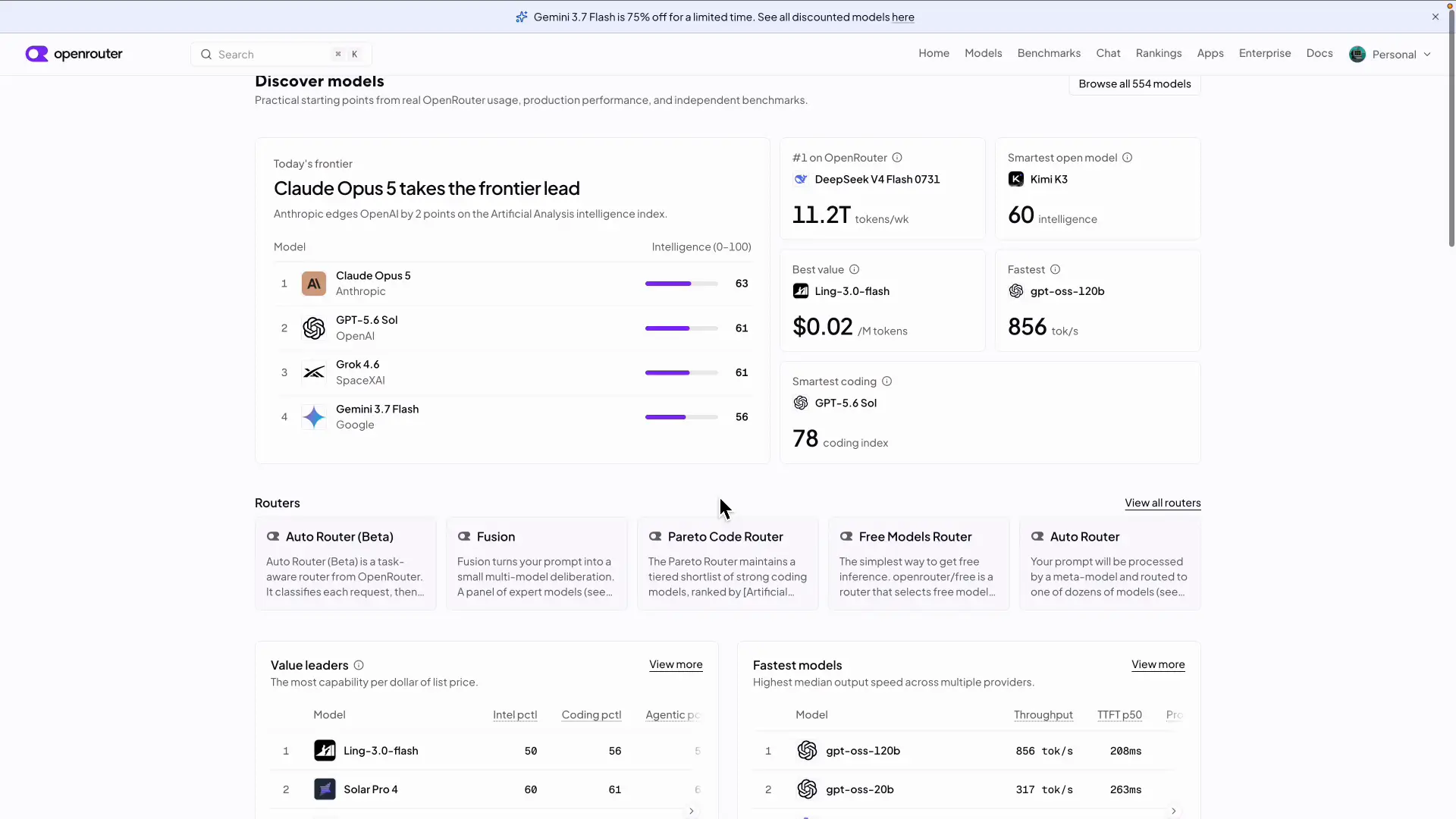Viewport: 1456px width, 819px height.
Task: Open the Fusion router card title
Action: (496, 537)
